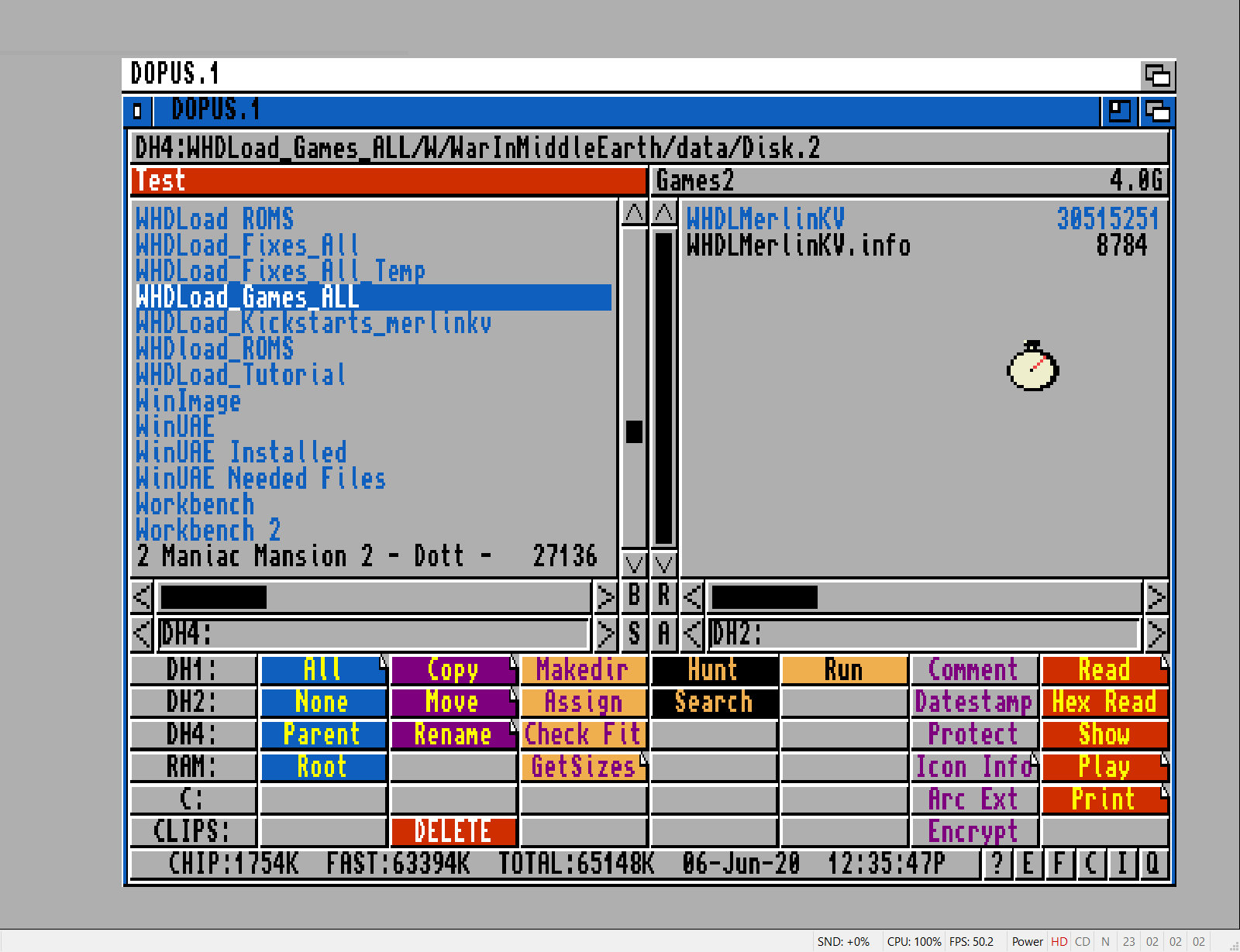Click left arrow beside DH4: path field

[142, 634]
